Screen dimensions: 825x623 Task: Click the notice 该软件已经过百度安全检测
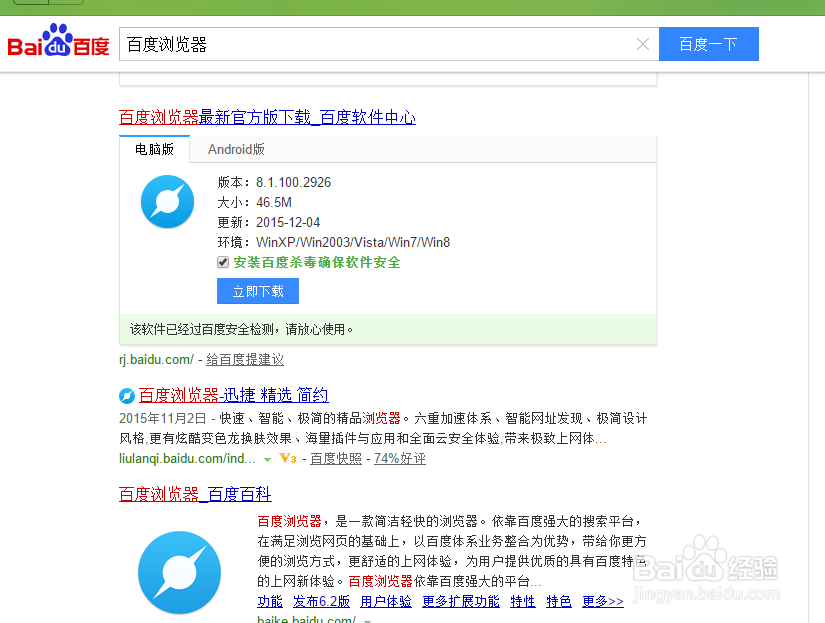[x=202, y=329]
